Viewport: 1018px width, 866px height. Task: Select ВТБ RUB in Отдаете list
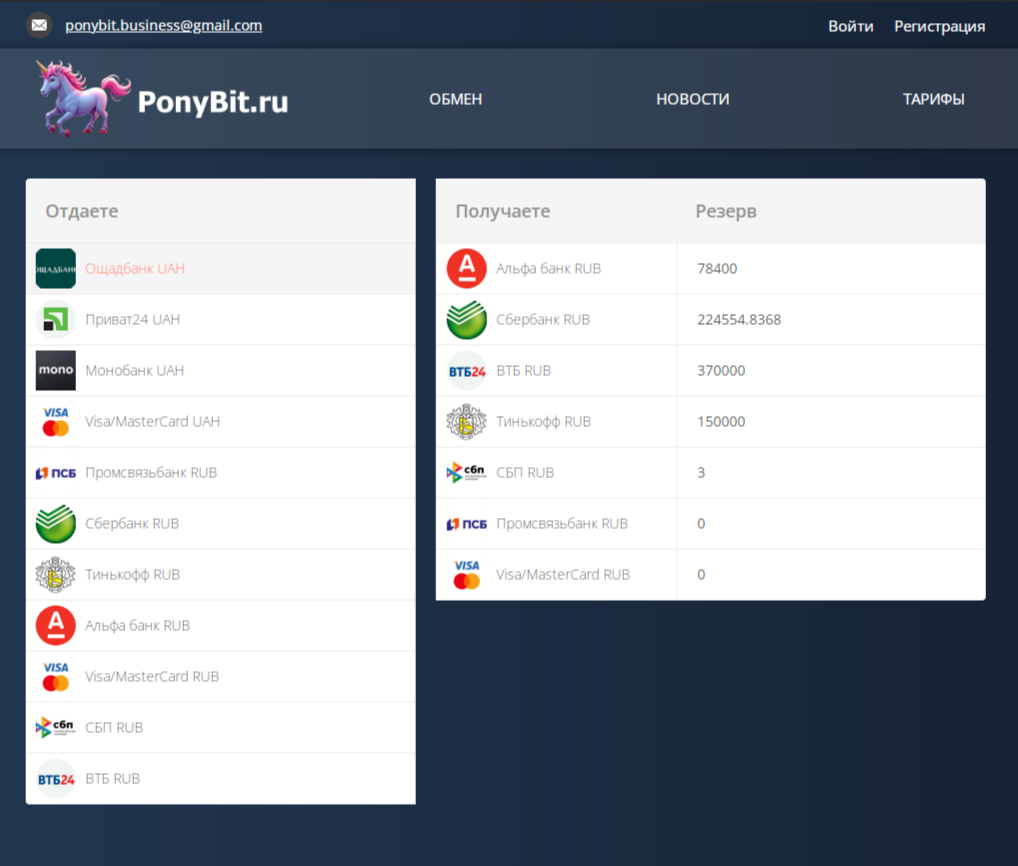tap(113, 778)
